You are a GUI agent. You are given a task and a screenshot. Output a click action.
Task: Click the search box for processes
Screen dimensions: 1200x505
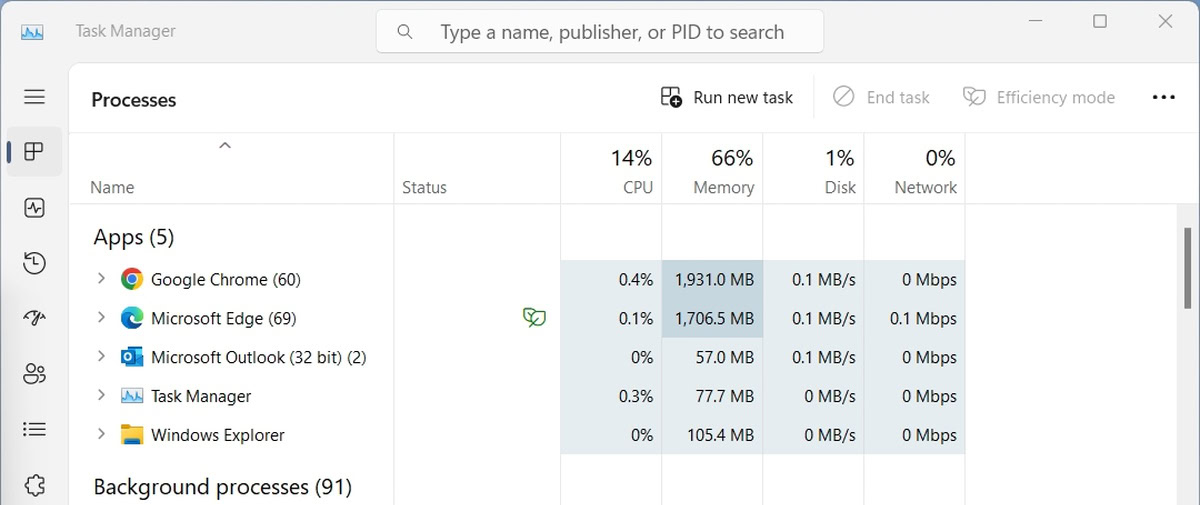pyautogui.click(x=600, y=32)
